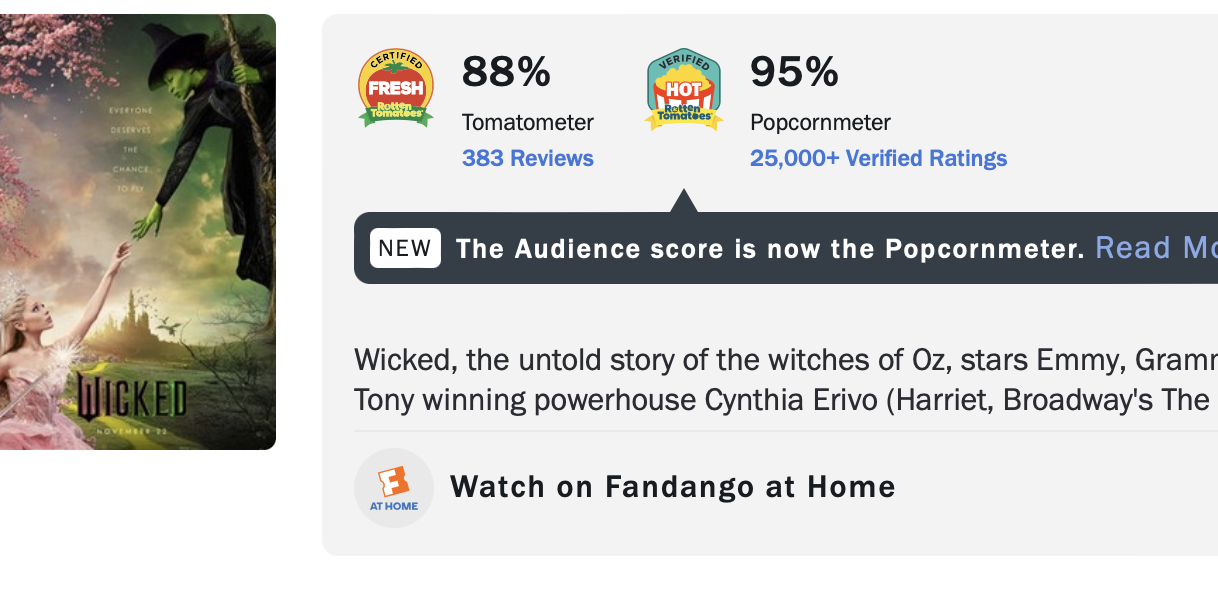Viewport: 1218px width, 606px height.
Task: Click the 95% Popcornmeter score
Action: (x=794, y=72)
